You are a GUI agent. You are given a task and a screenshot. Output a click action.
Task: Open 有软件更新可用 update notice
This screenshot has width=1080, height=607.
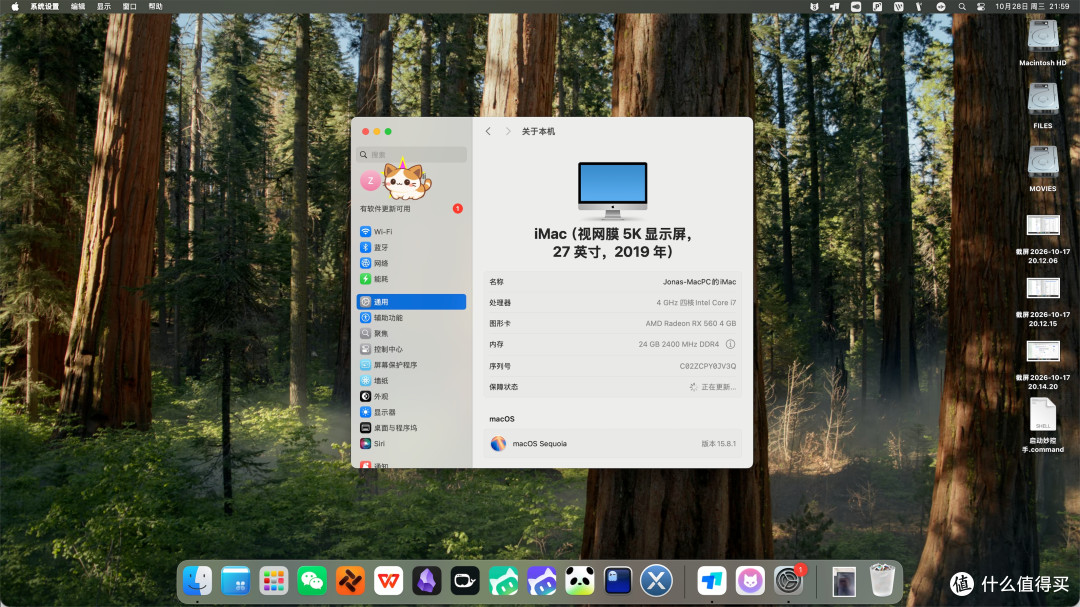[x=411, y=209]
